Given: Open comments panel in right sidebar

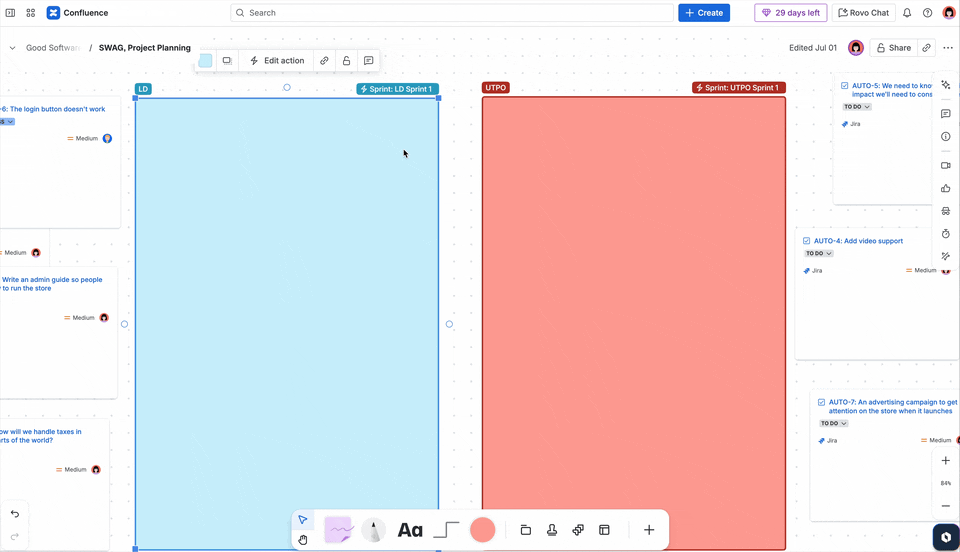Looking at the screenshot, I should point(946,114).
